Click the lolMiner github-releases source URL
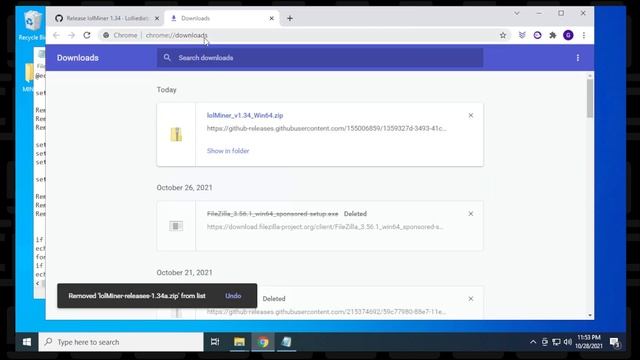Viewport: 640px width, 360px height. pyautogui.click(x=327, y=128)
